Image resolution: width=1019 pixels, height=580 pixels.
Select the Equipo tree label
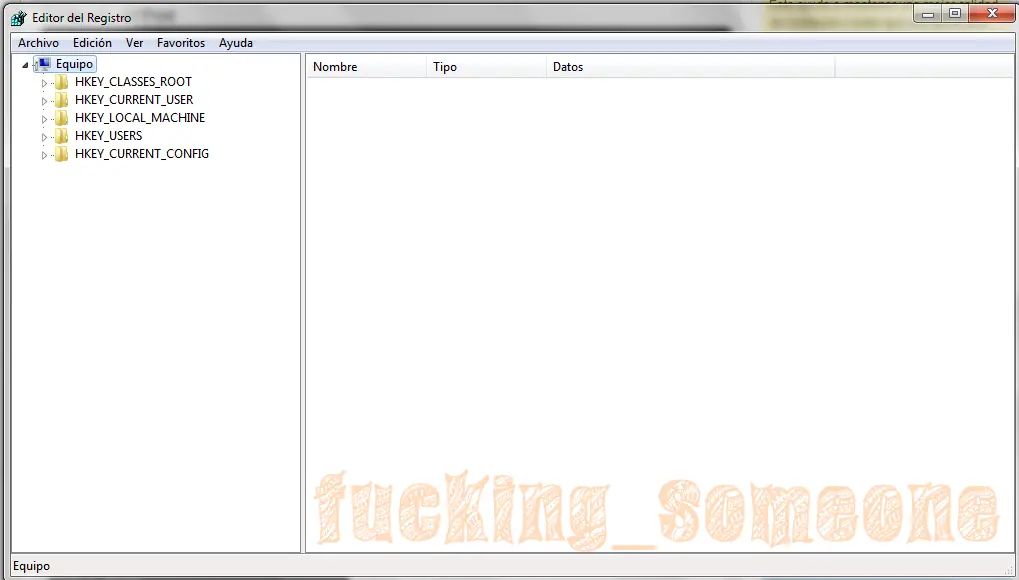tap(74, 64)
